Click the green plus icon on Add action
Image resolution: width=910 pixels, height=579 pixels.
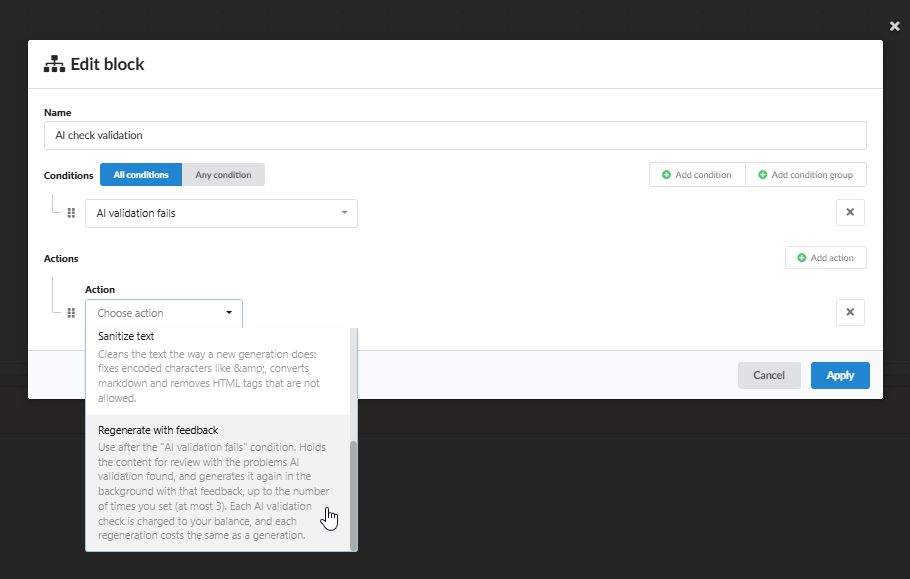pyautogui.click(x=801, y=258)
